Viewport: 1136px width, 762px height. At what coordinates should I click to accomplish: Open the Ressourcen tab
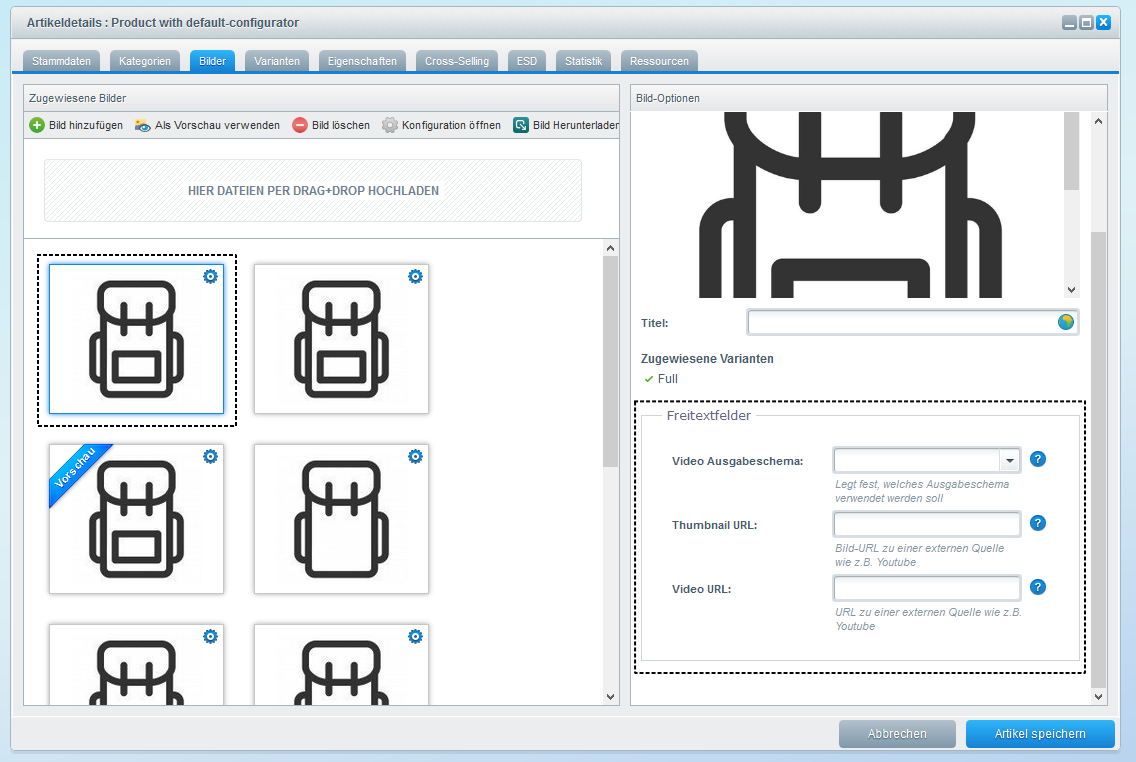point(659,61)
